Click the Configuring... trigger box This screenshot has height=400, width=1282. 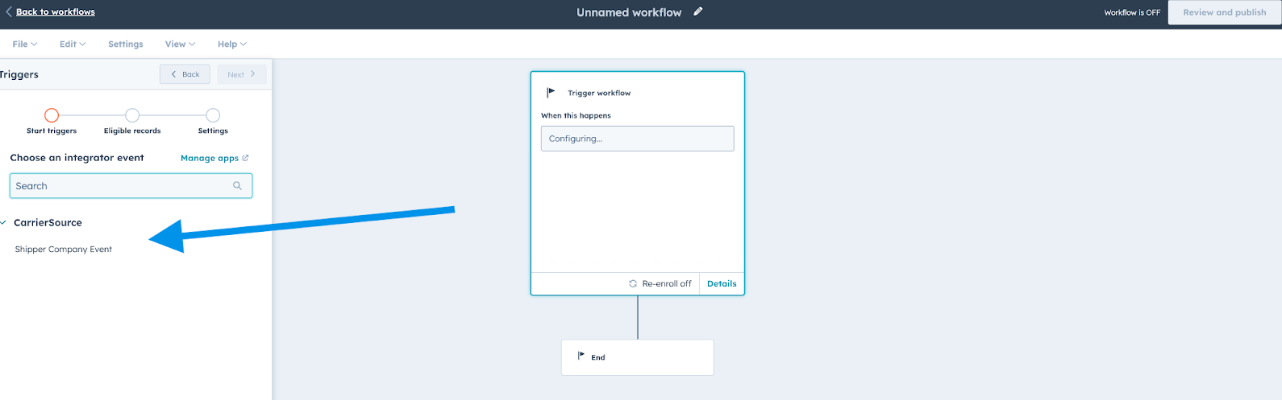click(x=637, y=138)
